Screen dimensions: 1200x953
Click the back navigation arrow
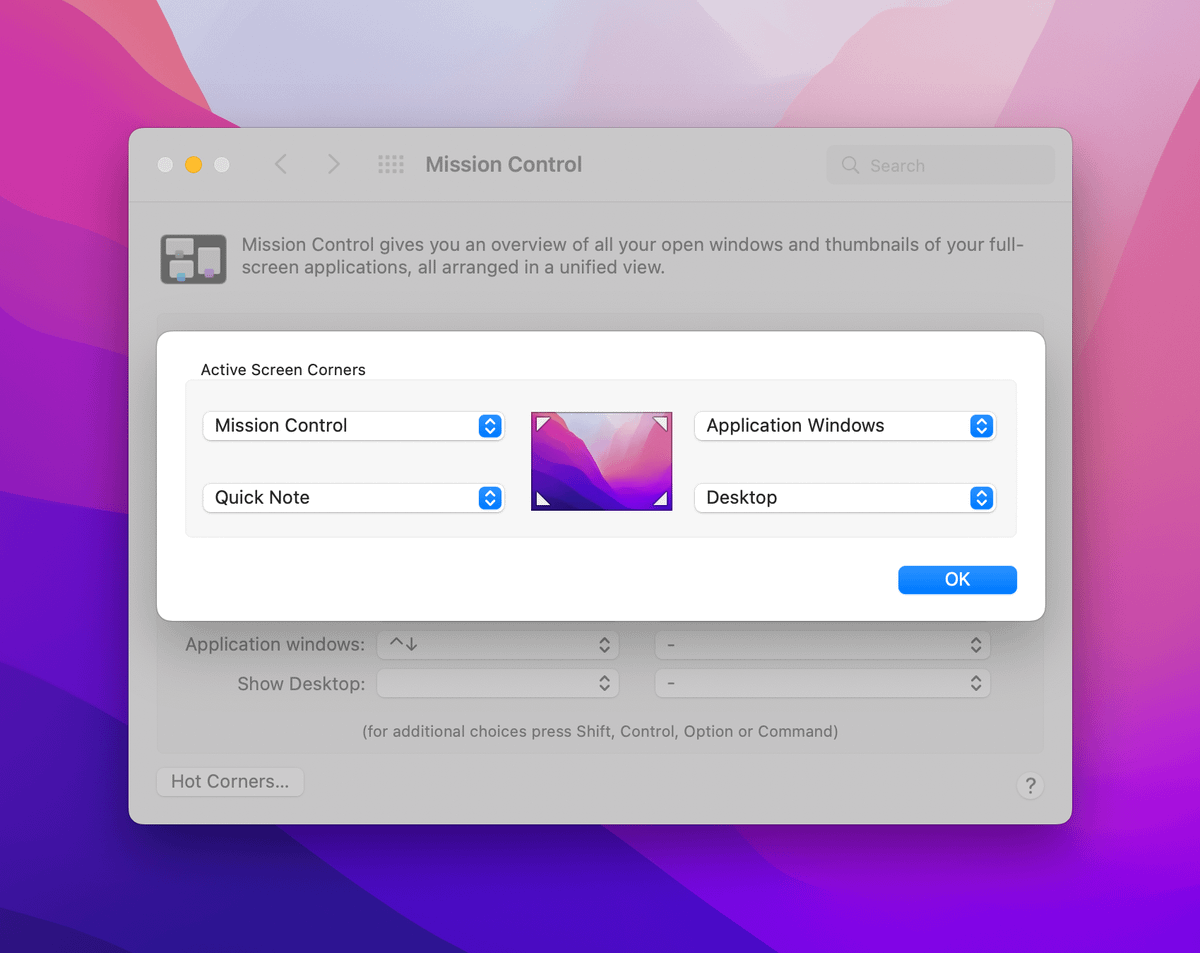tap(281, 165)
